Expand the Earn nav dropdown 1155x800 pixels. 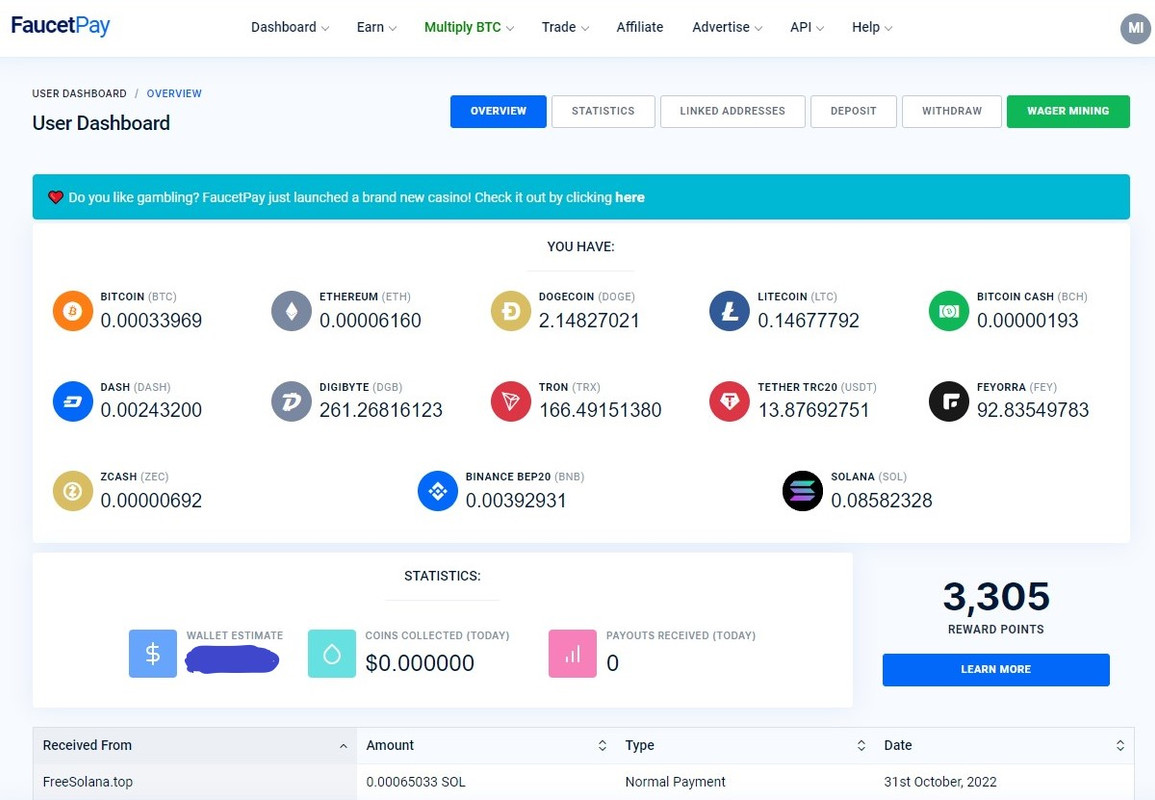coord(376,27)
